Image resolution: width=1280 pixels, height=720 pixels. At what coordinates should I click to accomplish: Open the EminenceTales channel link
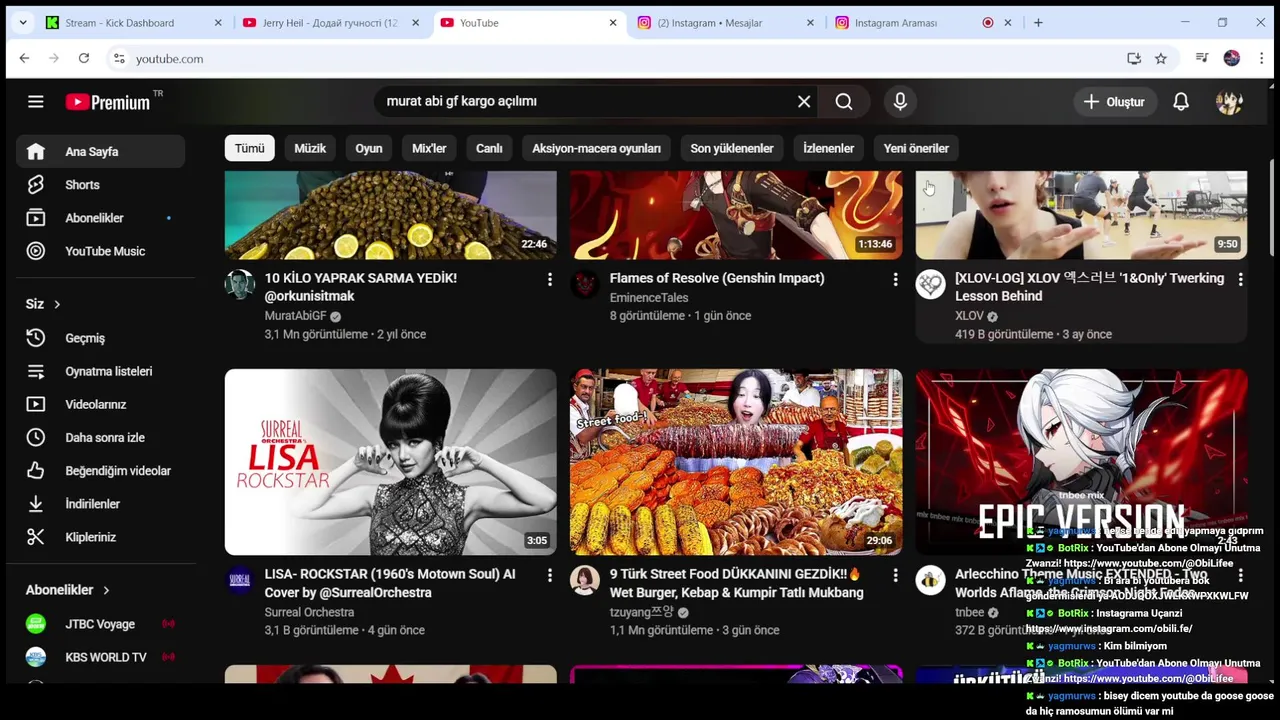(x=649, y=297)
